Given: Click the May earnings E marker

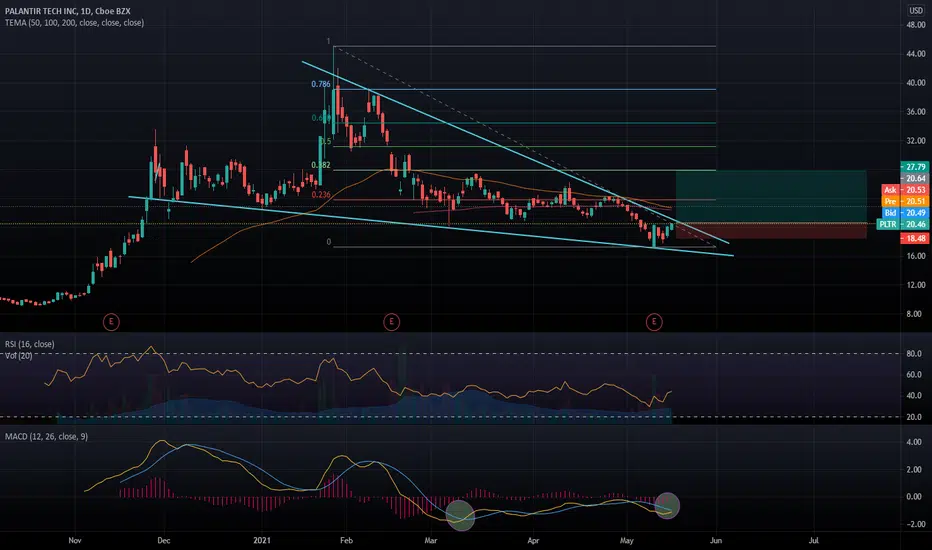Looking at the screenshot, I should [654, 322].
